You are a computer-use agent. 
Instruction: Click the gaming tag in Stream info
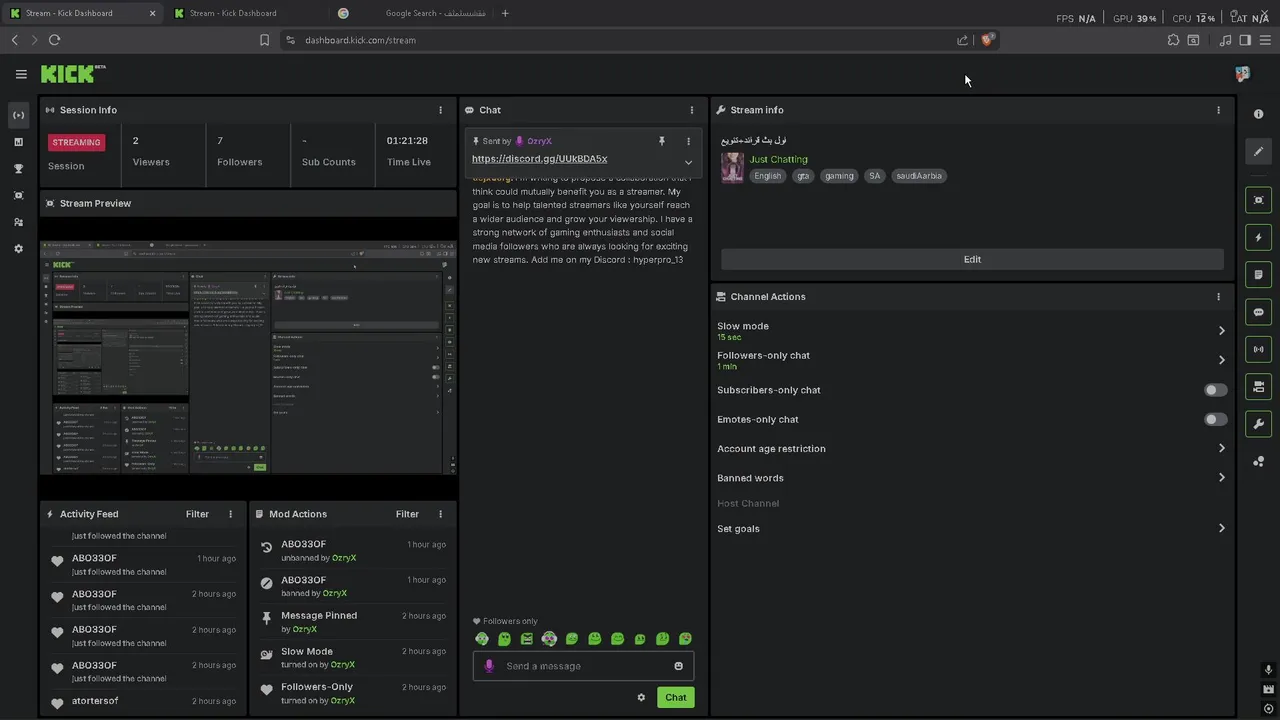click(839, 176)
